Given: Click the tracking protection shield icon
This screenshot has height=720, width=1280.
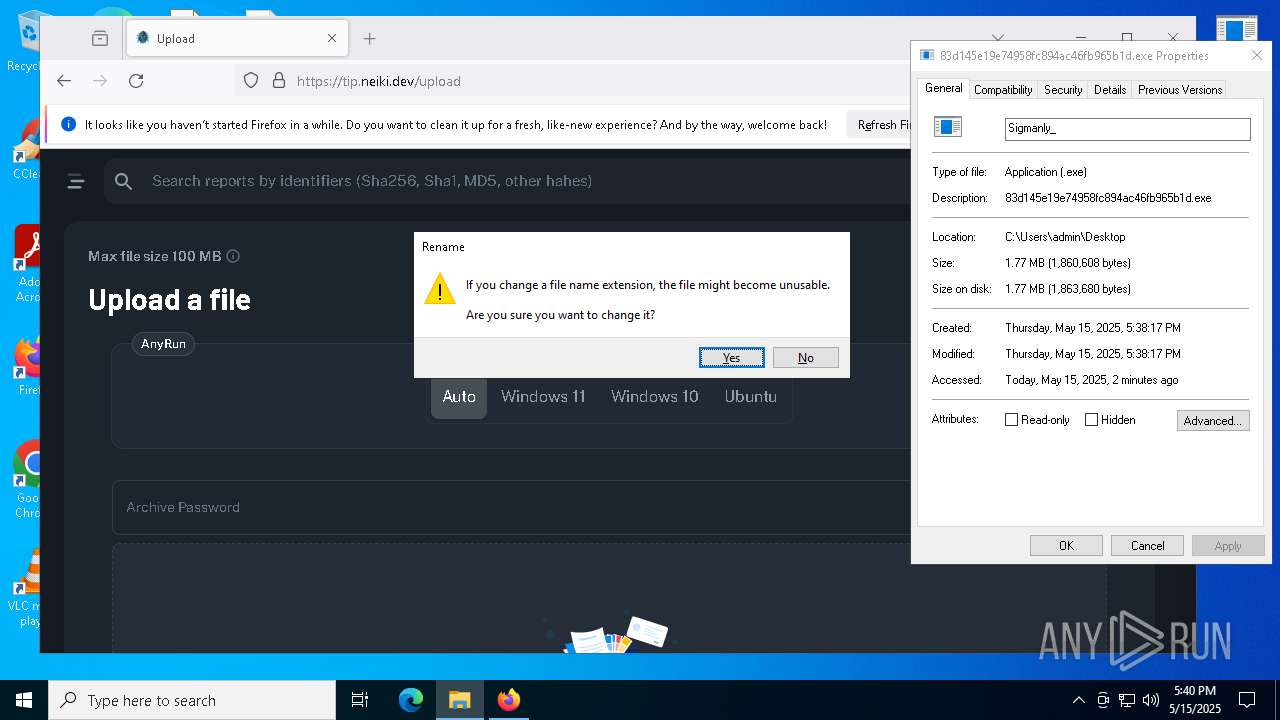Looking at the screenshot, I should click(x=251, y=81).
